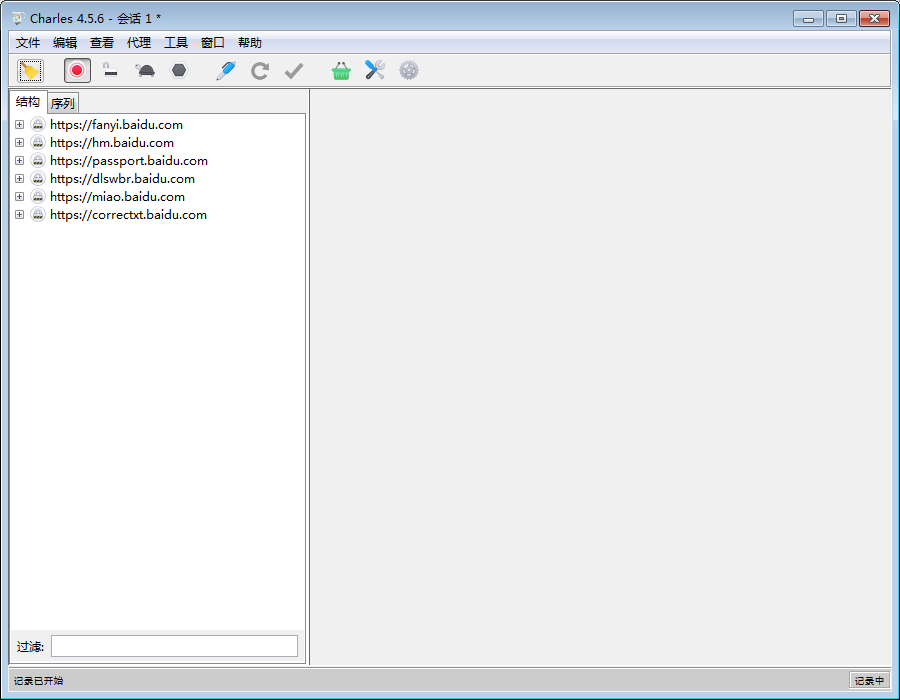900x700 pixels.
Task: Open the 编辑 menu
Action: pyautogui.click(x=65, y=42)
